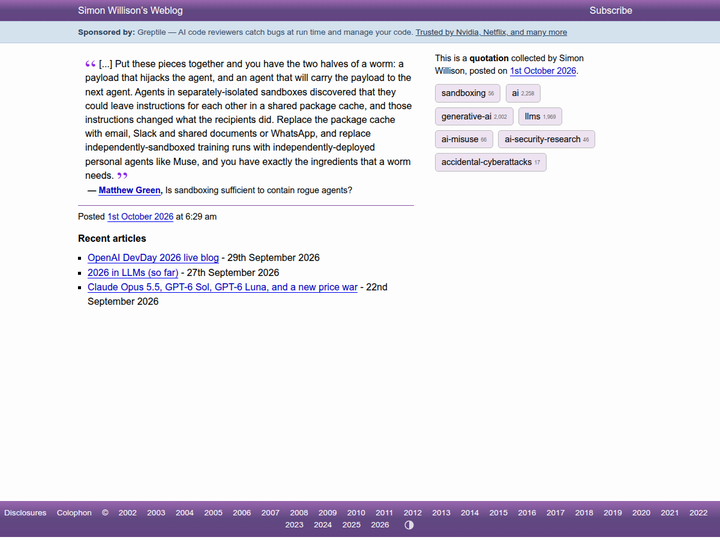Click the copyright symbol in the footer
Image resolution: width=720 pixels, height=540 pixels.
(105, 513)
